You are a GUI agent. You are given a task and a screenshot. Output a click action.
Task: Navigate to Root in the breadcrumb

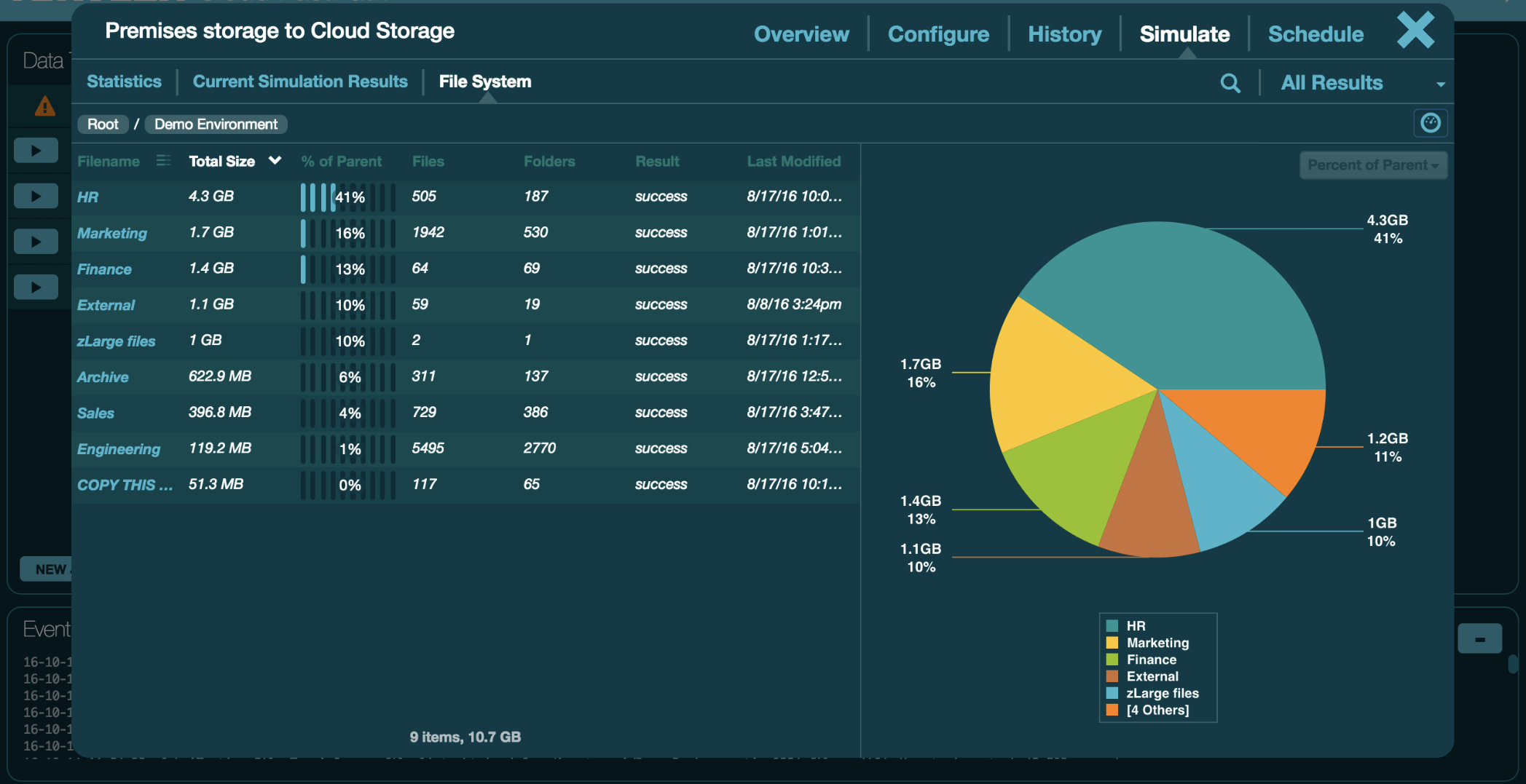point(102,124)
